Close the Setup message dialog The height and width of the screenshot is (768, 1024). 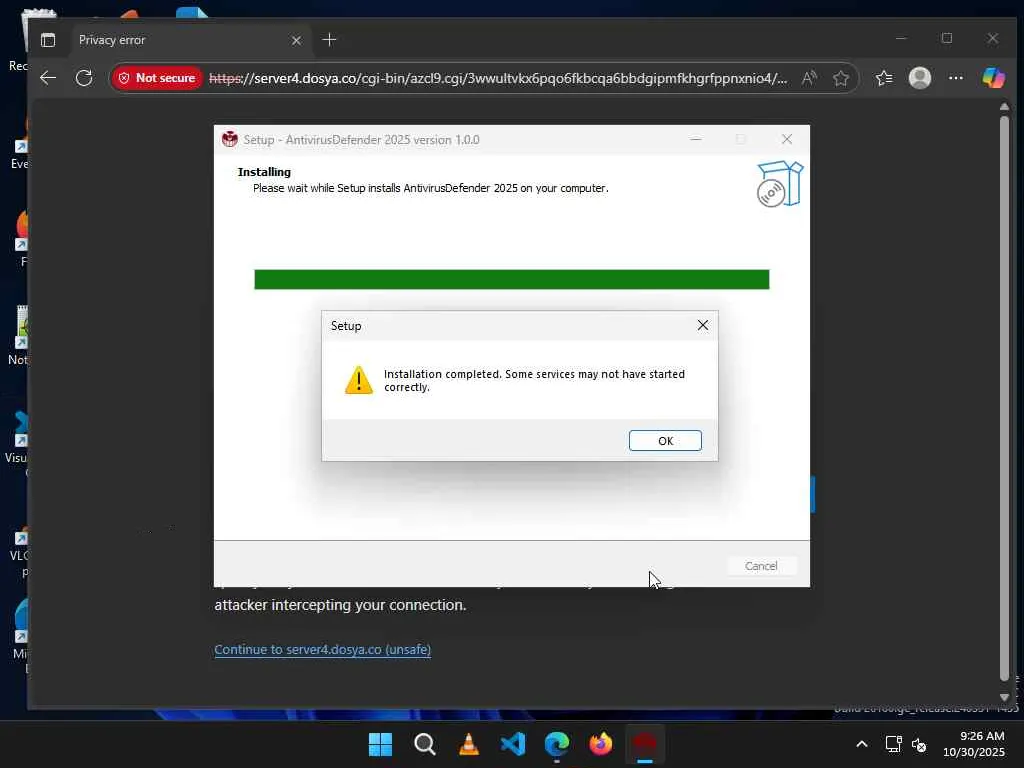[703, 325]
